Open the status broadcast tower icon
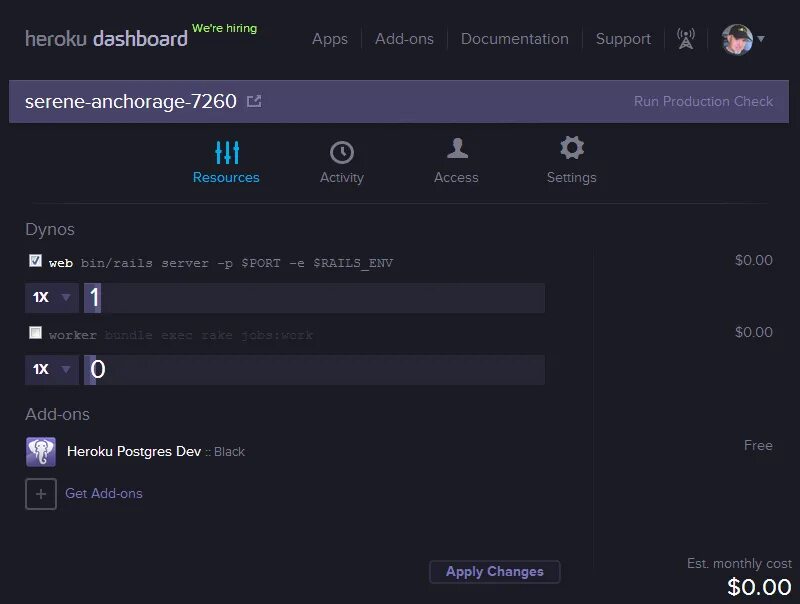 pos(686,39)
